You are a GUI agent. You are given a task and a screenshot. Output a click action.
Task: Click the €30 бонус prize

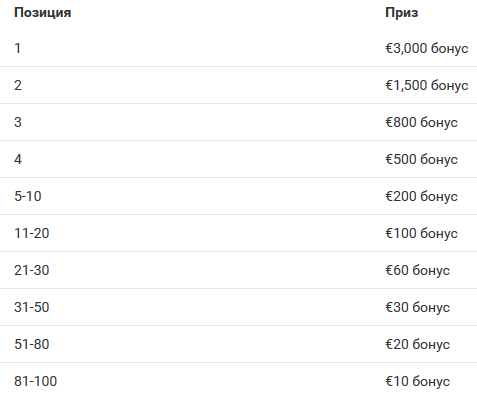[x=417, y=307]
